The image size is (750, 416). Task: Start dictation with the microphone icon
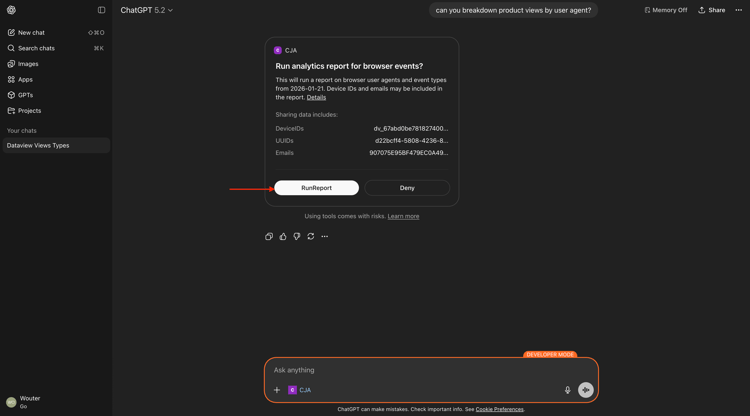pyautogui.click(x=567, y=390)
